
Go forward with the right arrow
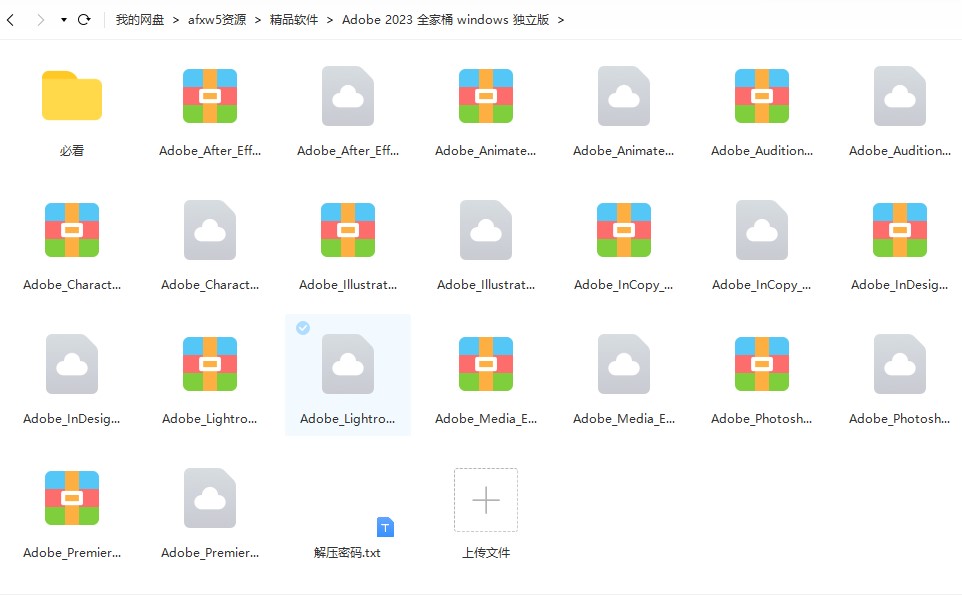point(40,20)
